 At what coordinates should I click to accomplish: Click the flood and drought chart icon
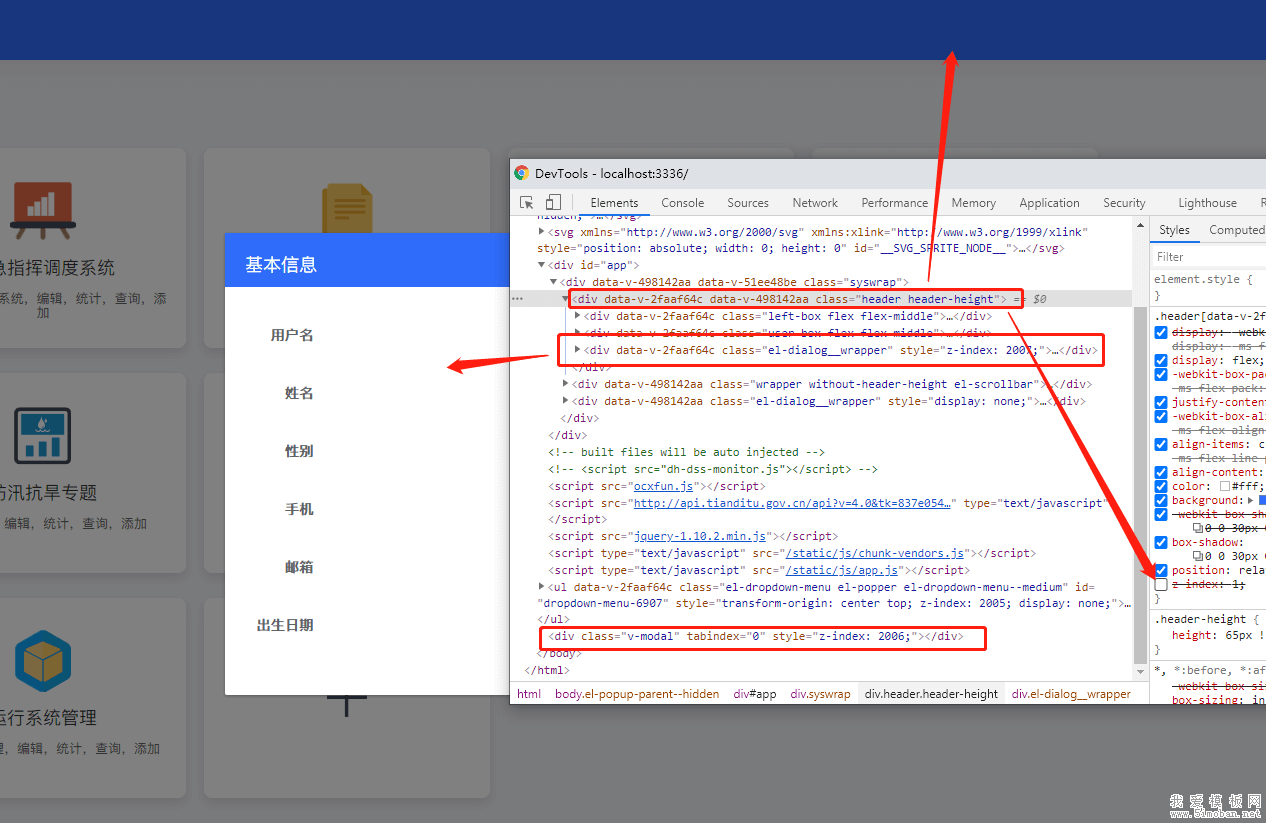click(x=43, y=435)
